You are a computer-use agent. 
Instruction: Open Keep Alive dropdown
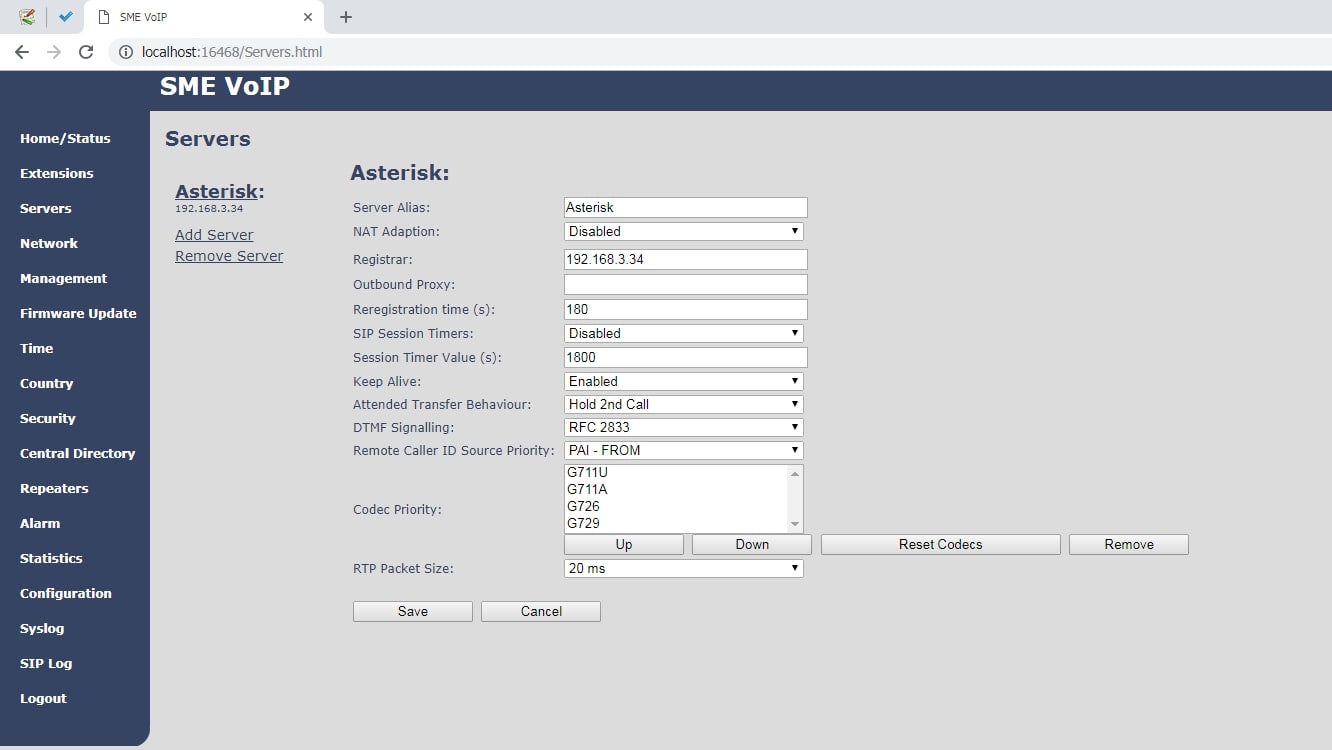(684, 381)
